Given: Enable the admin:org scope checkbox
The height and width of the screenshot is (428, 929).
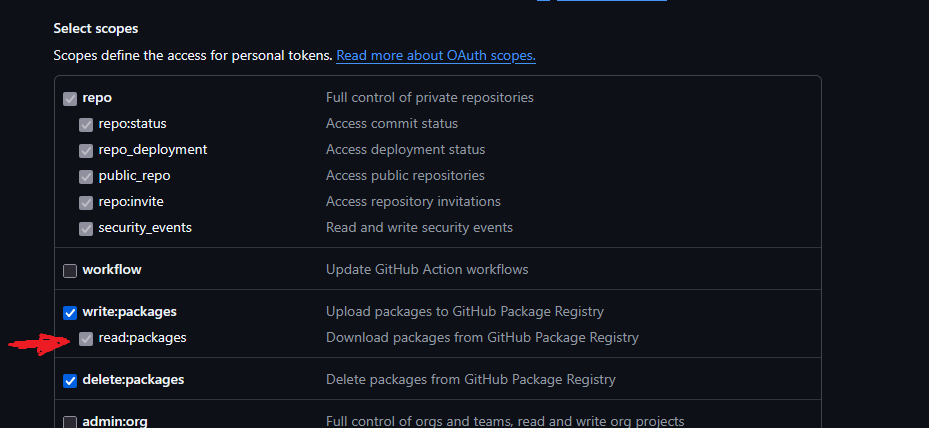Looking at the screenshot, I should click(70, 422).
